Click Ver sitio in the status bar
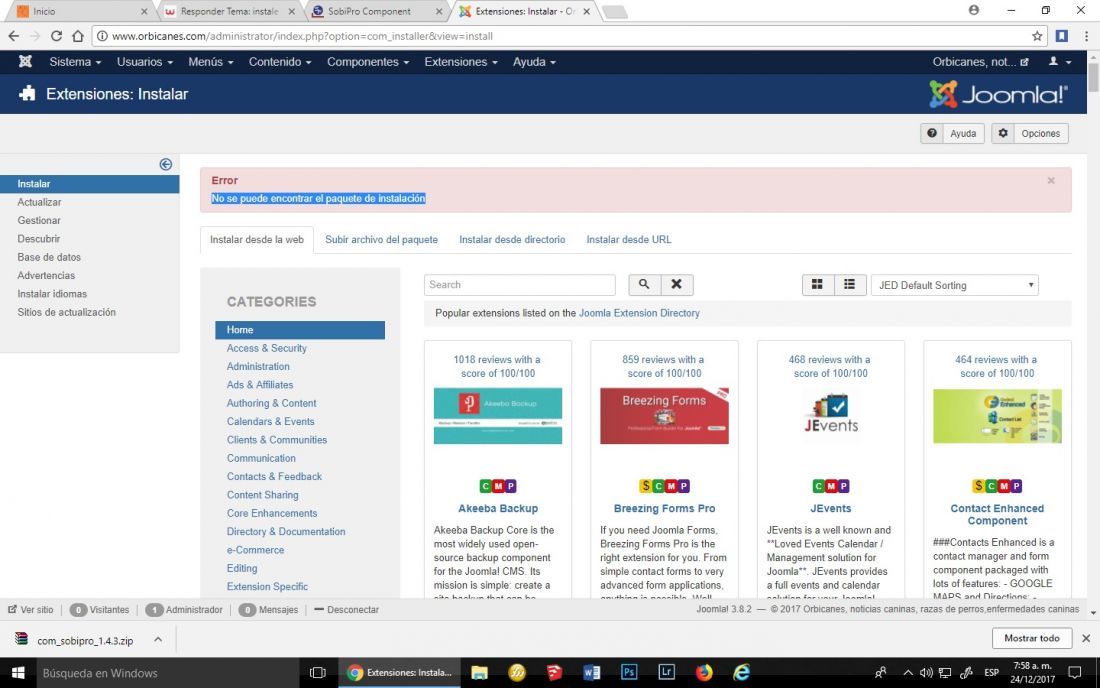1100x688 pixels. pyautogui.click(x=31, y=609)
